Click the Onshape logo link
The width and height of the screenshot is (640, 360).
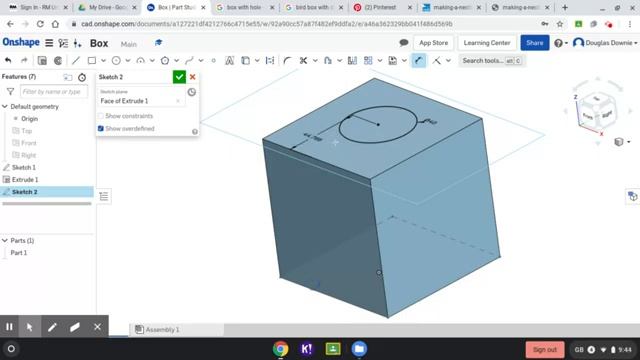coord(21,42)
